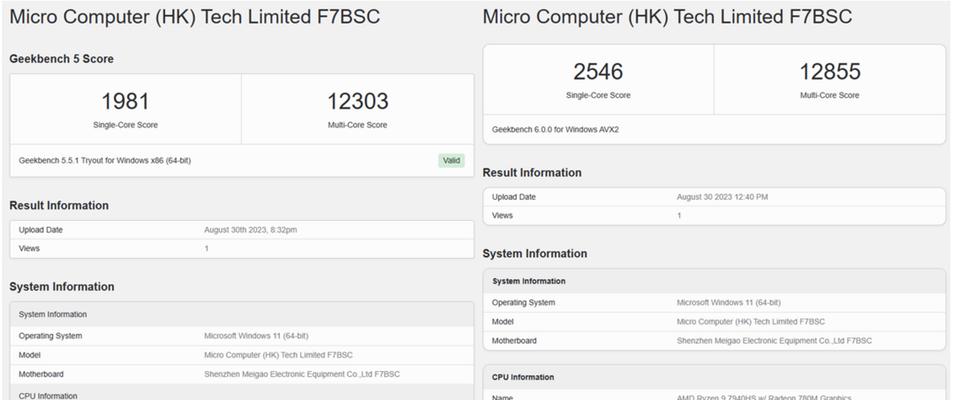The width and height of the screenshot is (954, 400).
Task: Select the Geekbench 5 Score heading
Action: (61, 59)
